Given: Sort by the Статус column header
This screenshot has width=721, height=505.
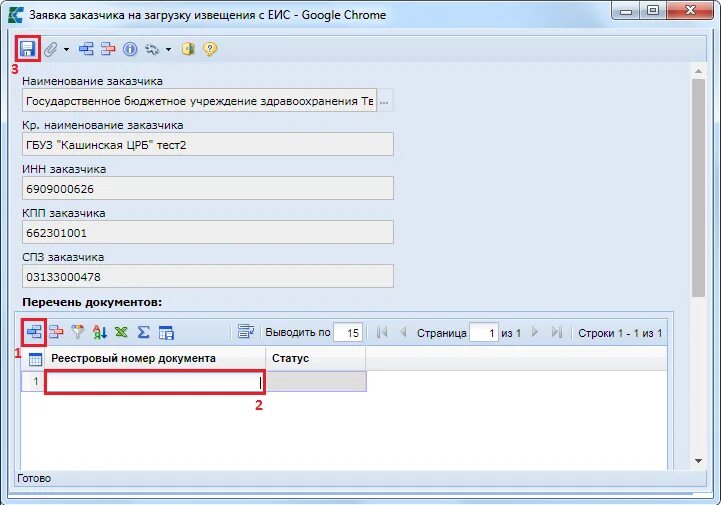Looking at the screenshot, I should [315, 358].
